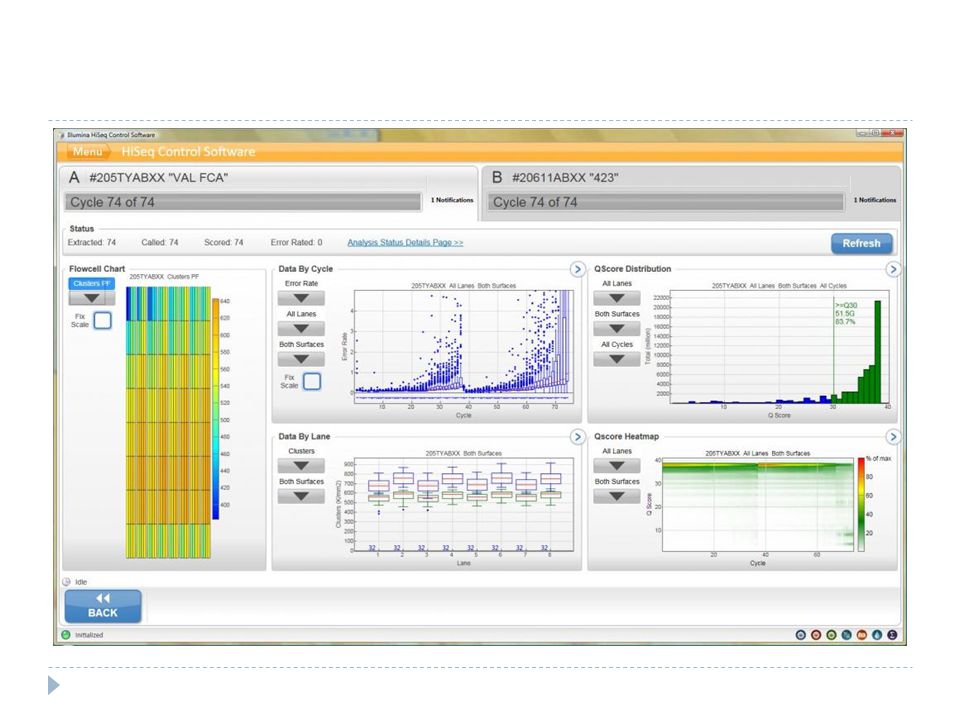Viewport: 960px width, 720px height.
Task: Open the Menu in the orange header
Action: pos(88,152)
